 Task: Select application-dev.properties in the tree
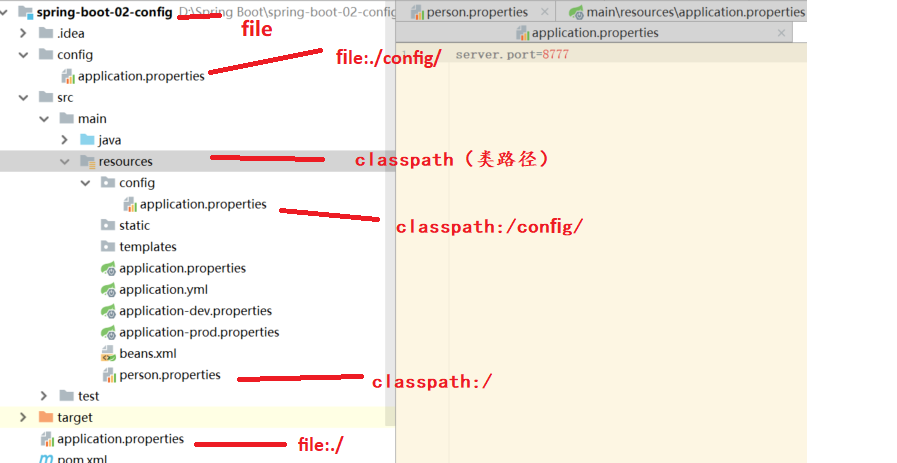(196, 311)
